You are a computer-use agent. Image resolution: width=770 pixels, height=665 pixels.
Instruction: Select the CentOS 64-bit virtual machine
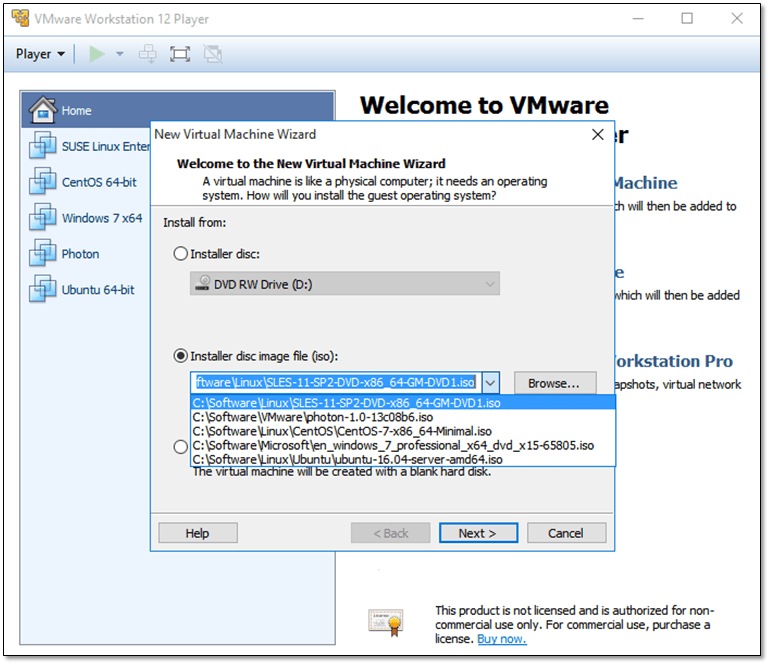click(86, 182)
